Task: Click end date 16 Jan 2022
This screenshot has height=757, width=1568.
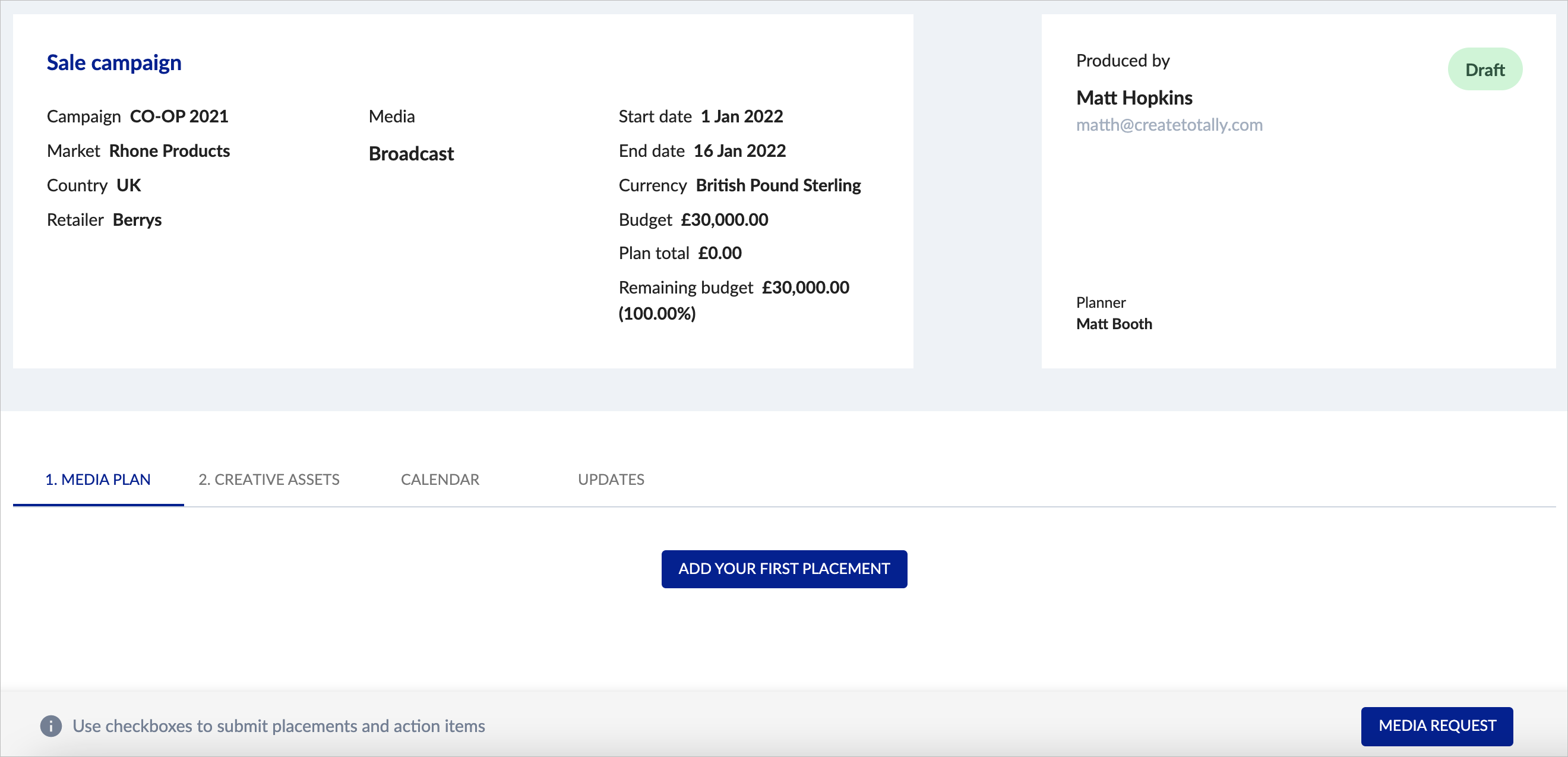Action: pyautogui.click(x=740, y=151)
